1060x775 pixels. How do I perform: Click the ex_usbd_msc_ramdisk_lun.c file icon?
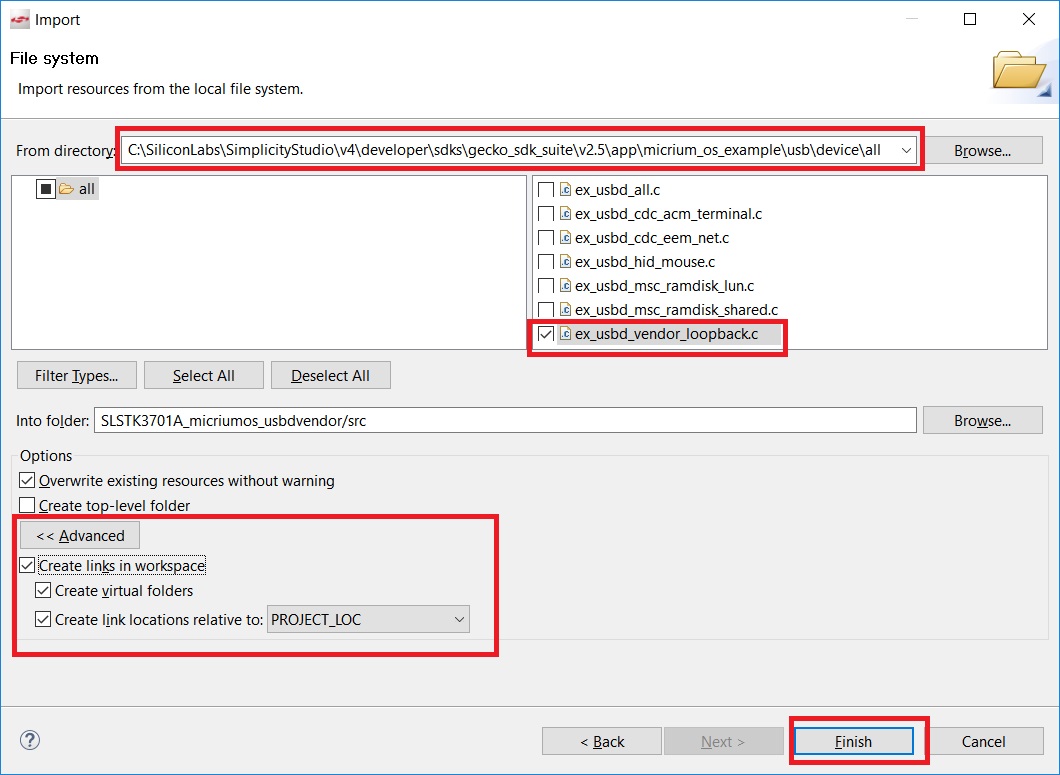565,286
